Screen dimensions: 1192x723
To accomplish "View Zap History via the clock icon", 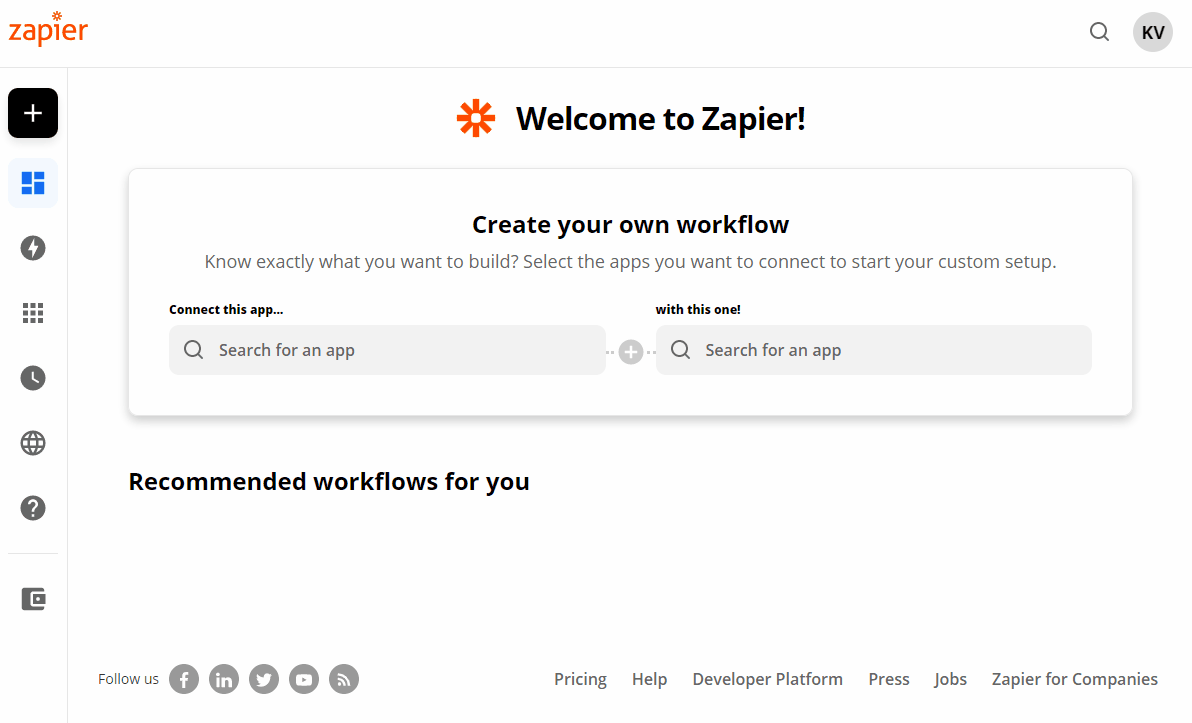I will [x=32, y=378].
